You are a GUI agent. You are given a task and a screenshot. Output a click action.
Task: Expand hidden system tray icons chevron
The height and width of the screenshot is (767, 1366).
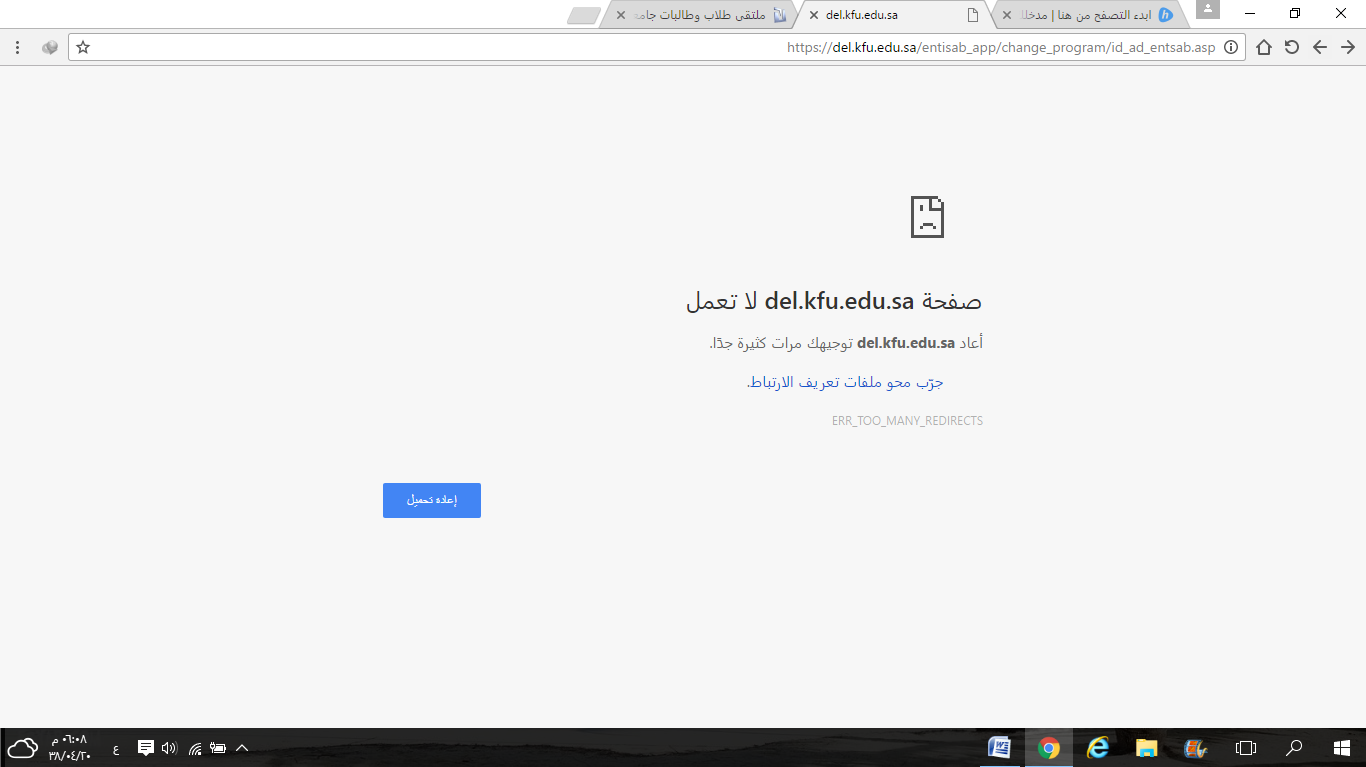pyautogui.click(x=242, y=748)
